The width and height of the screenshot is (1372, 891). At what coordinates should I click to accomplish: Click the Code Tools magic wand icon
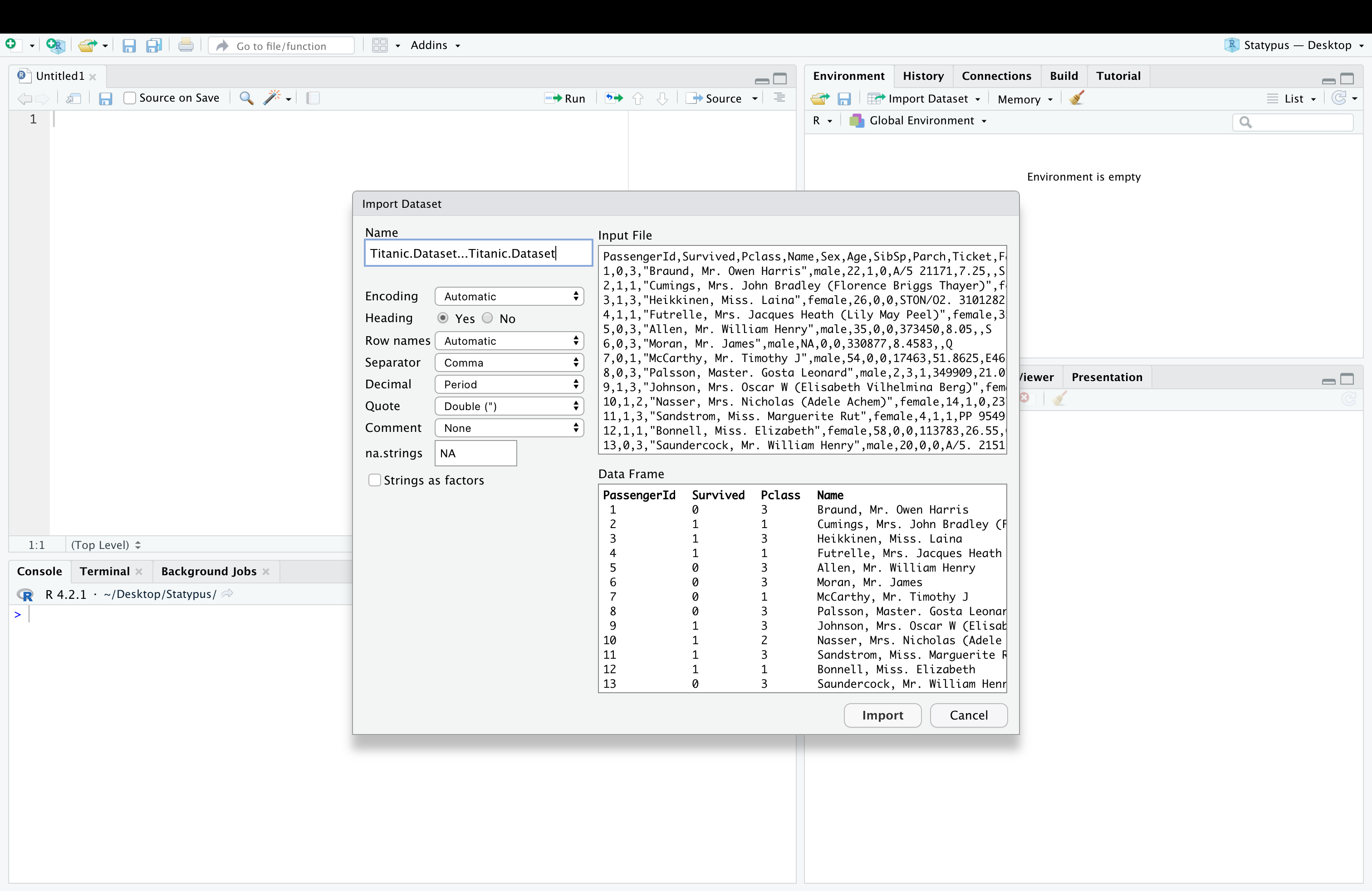coord(271,98)
